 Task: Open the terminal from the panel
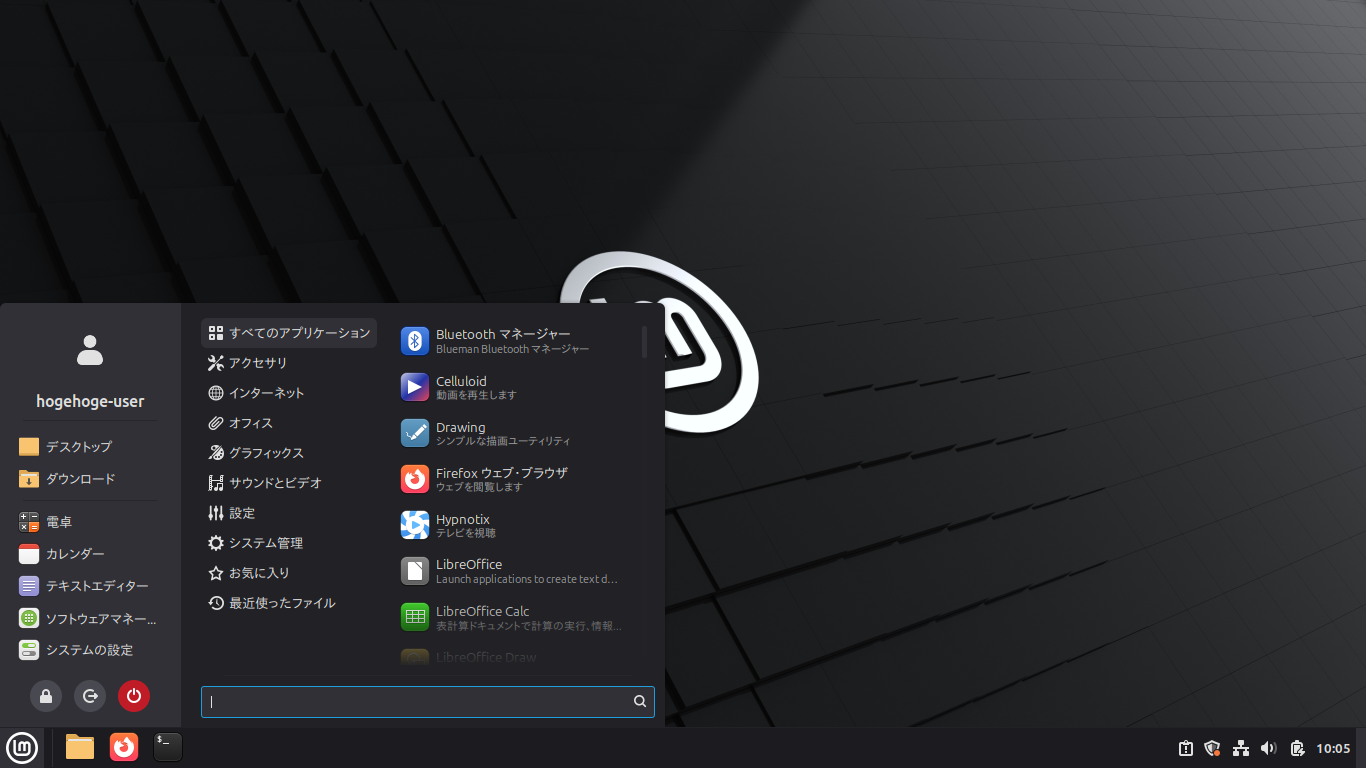(x=168, y=747)
